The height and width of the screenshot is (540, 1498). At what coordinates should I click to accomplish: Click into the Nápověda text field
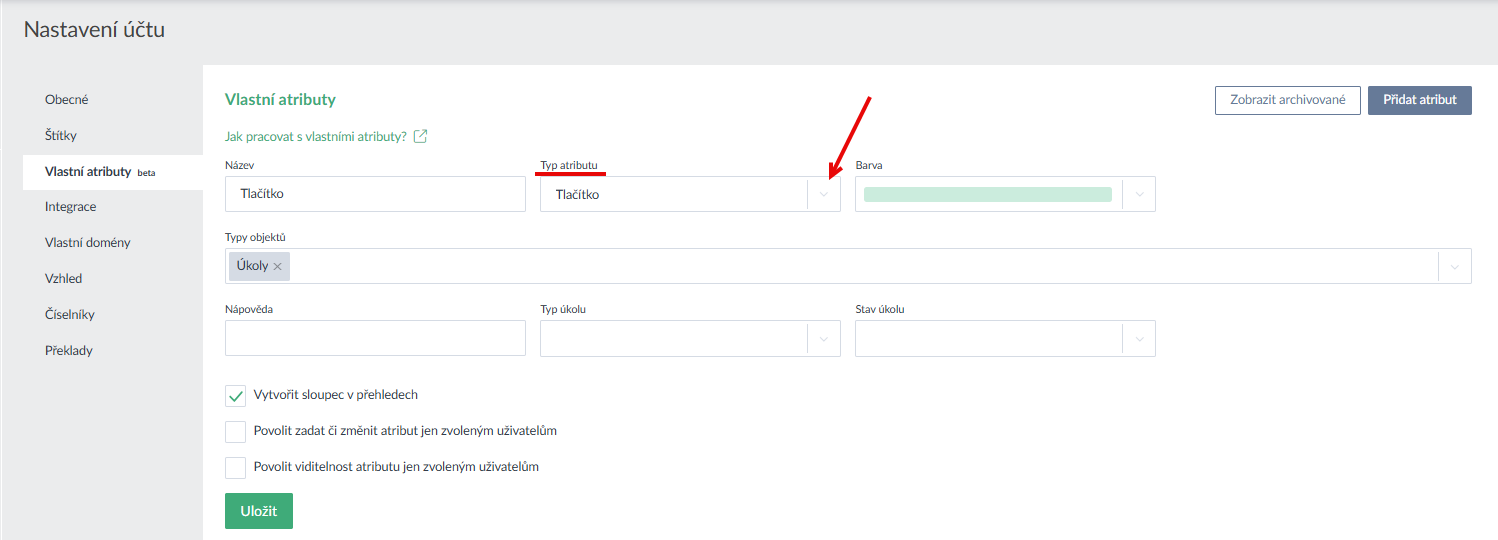coord(375,339)
